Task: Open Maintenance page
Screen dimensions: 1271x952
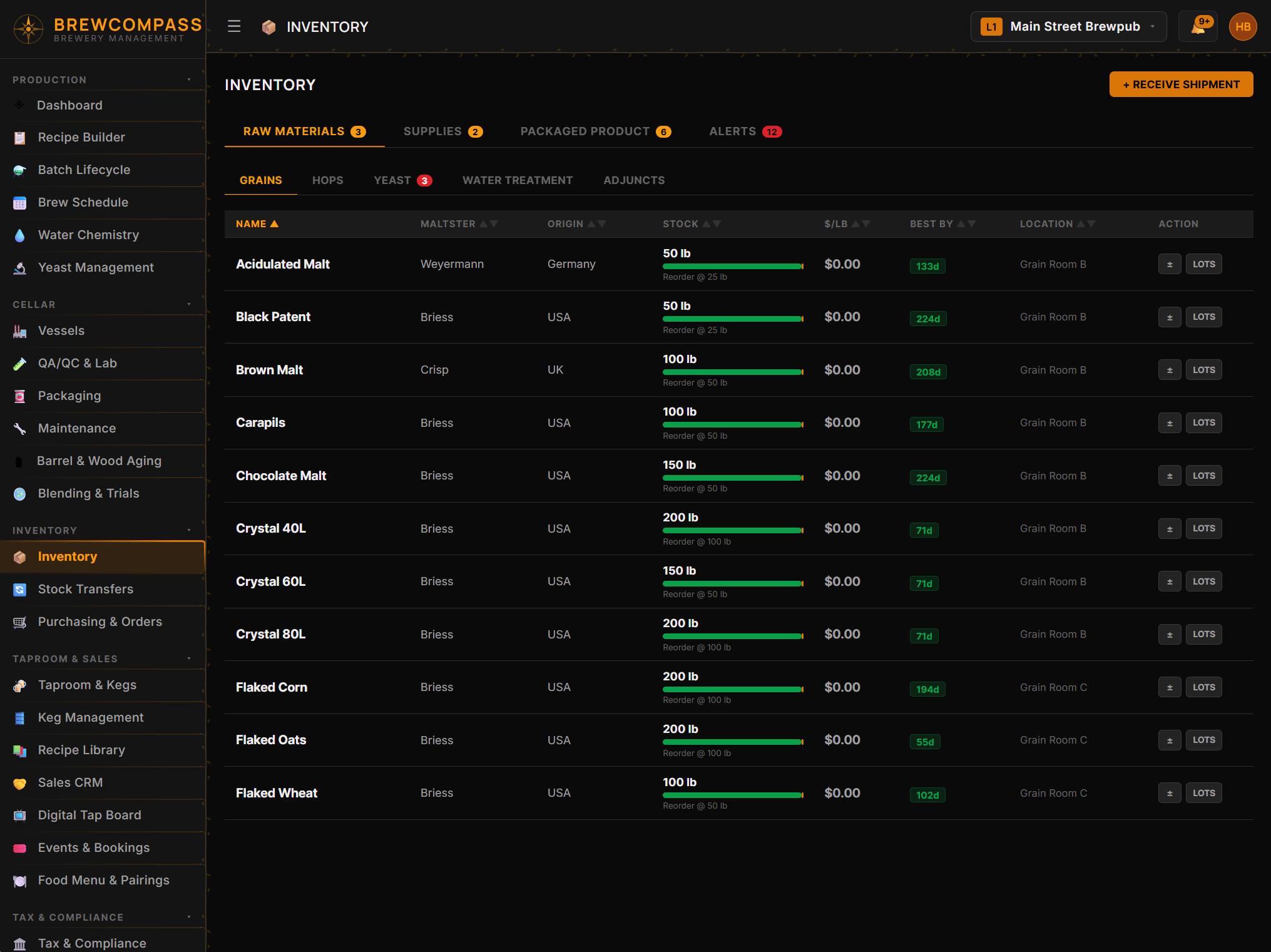Action: point(103,428)
